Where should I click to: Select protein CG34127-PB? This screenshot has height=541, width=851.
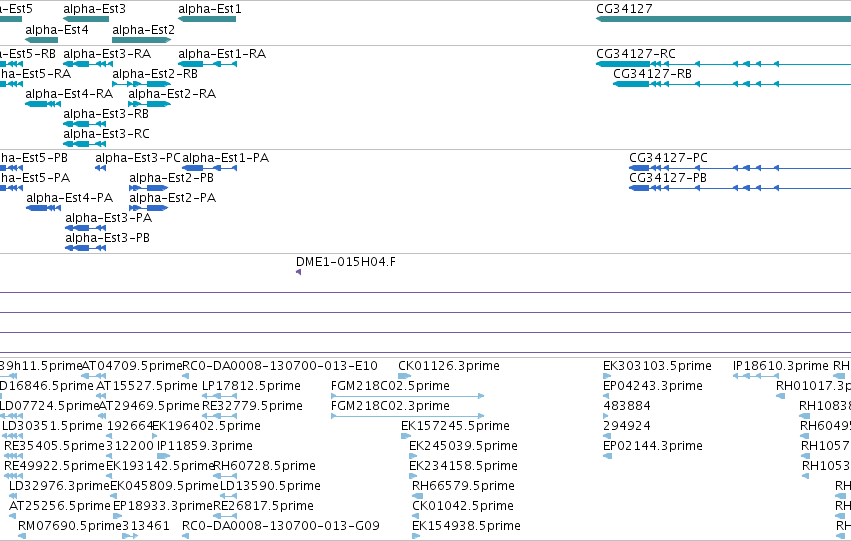[x=668, y=178]
